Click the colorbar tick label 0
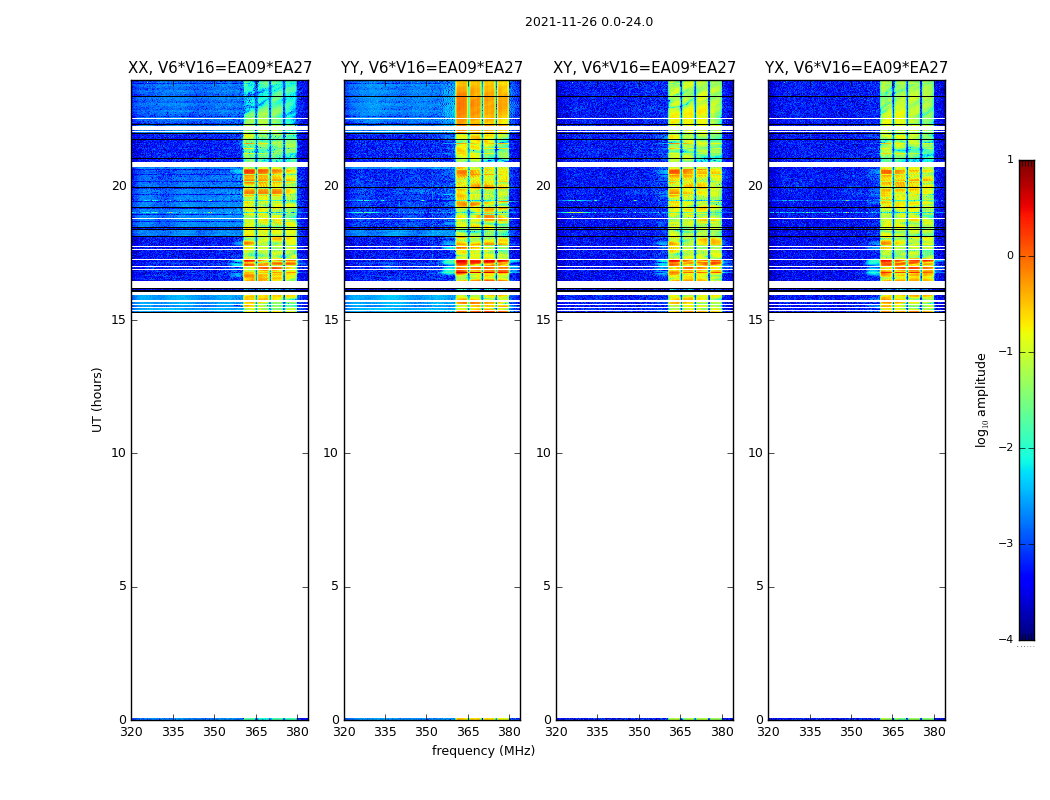Image resolution: width=1050 pixels, height=800 pixels. [x=1009, y=256]
